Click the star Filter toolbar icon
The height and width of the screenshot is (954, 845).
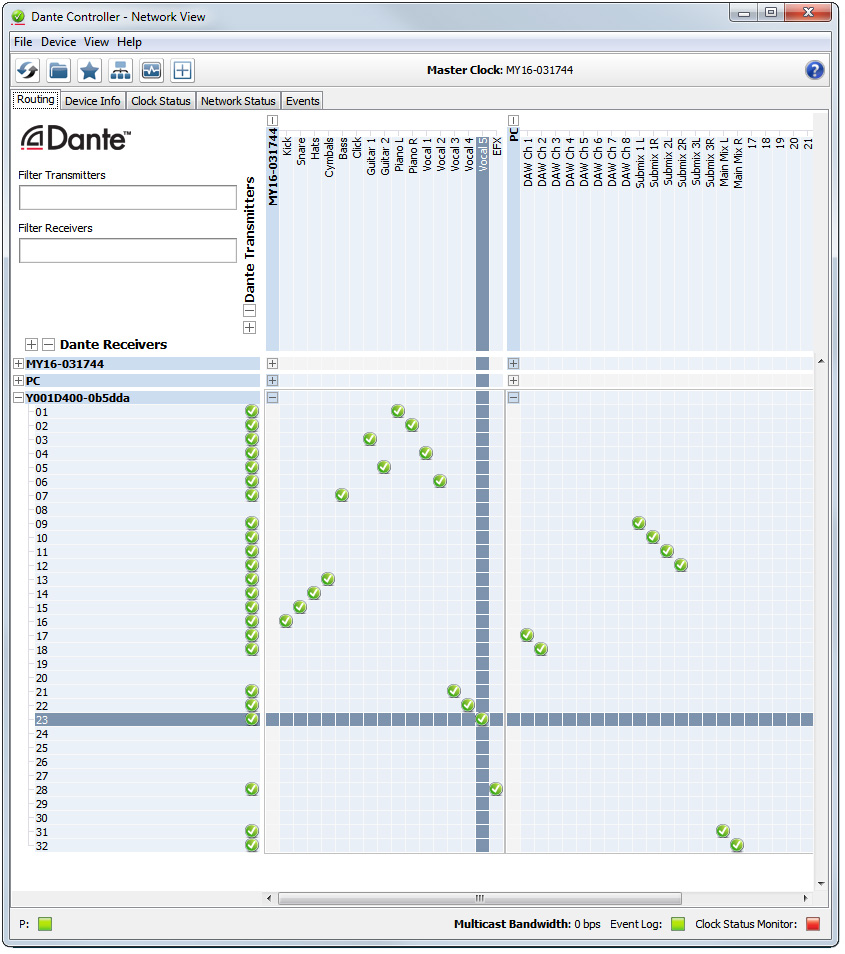point(89,71)
